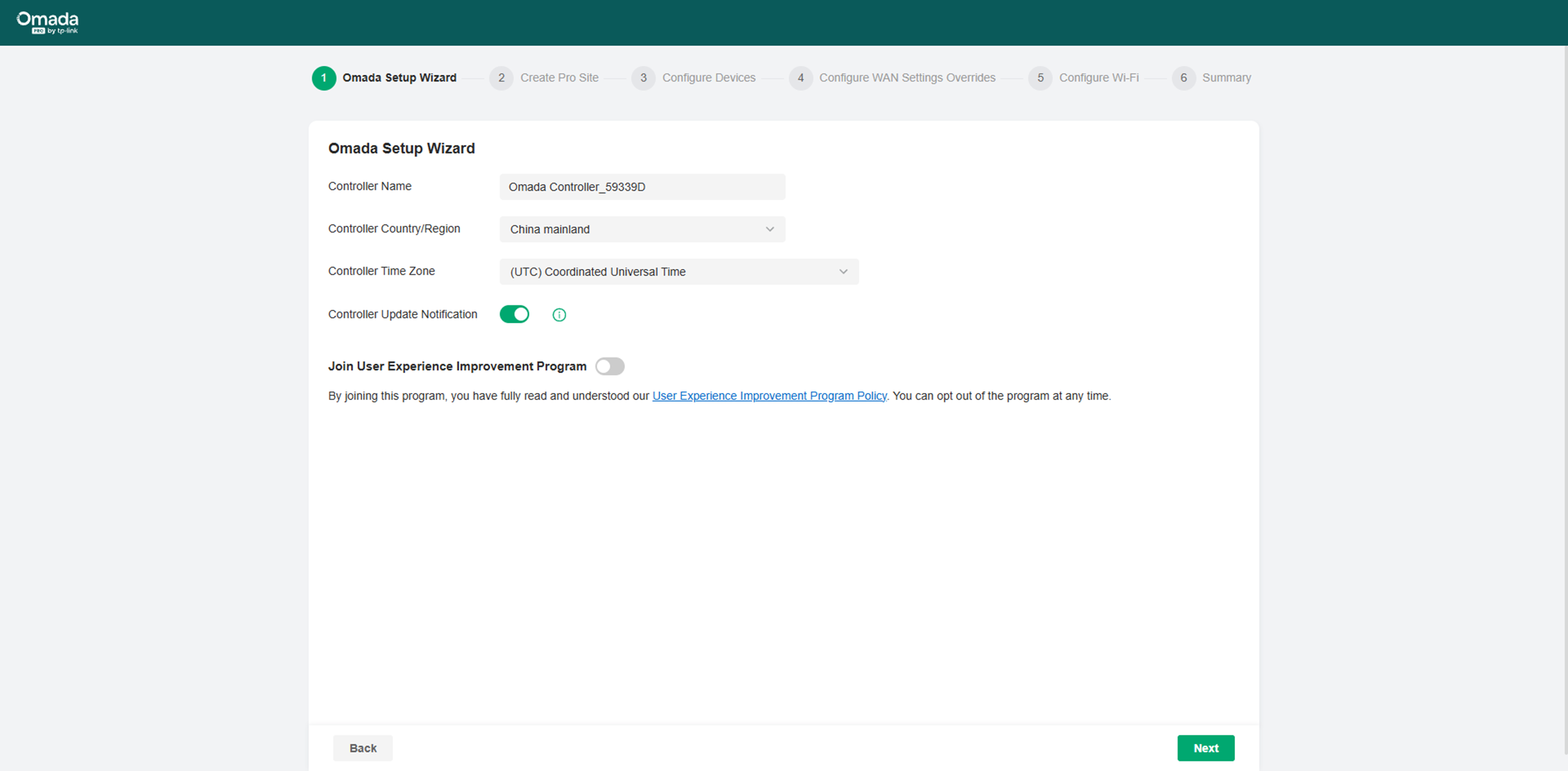Image resolution: width=1568 pixels, height=771 pixels.
Task: Enable Join User Experience Improvement Program switch
Action: click(x=609, y=366)
